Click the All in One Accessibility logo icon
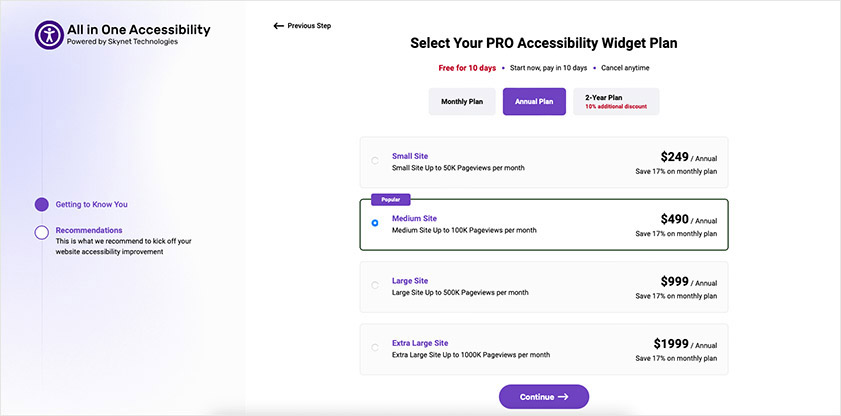The width and height of the screenshot is (841, 416). (x=49, y=35)
